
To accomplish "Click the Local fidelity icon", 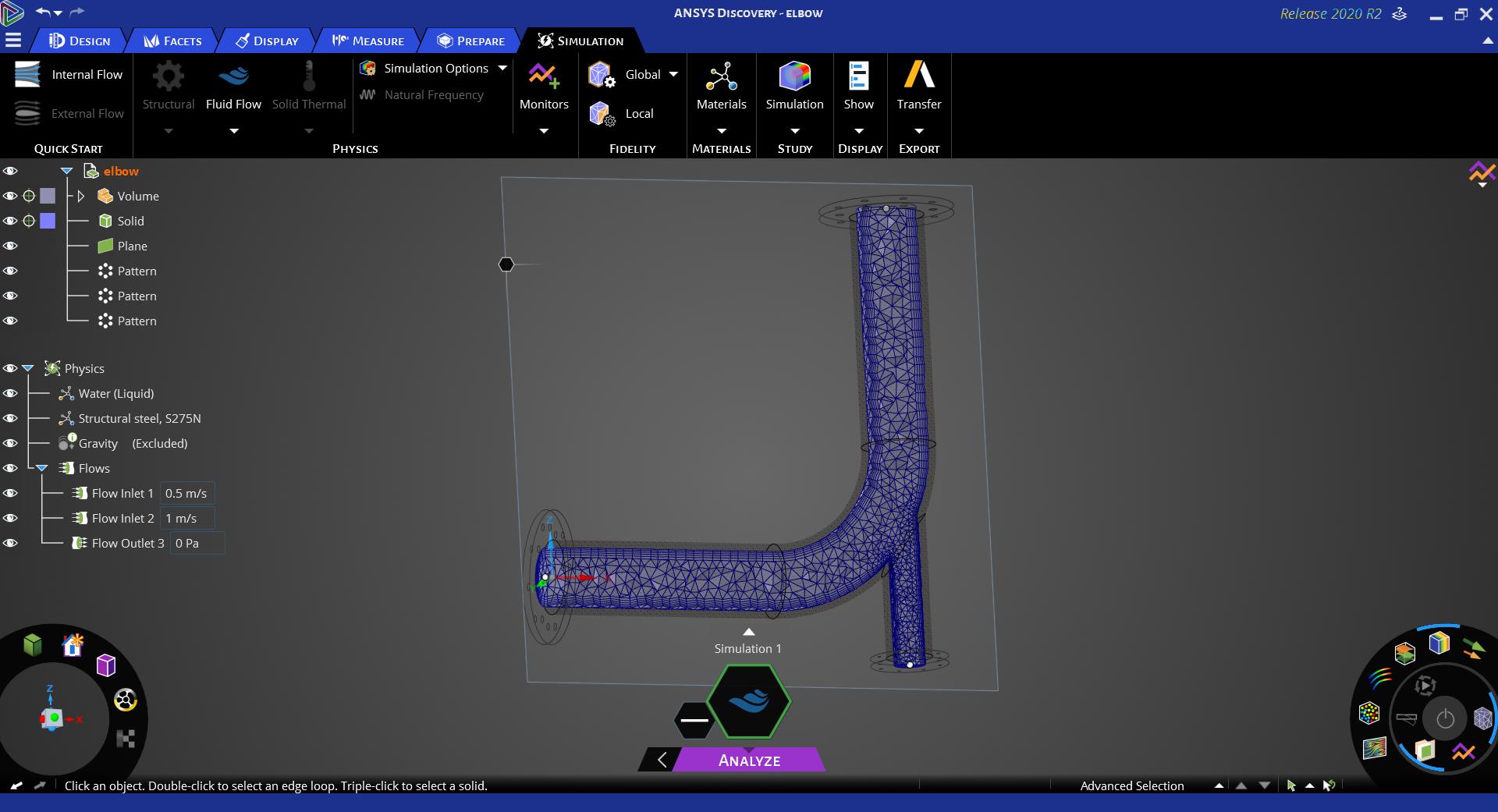I will click(602, 114).
